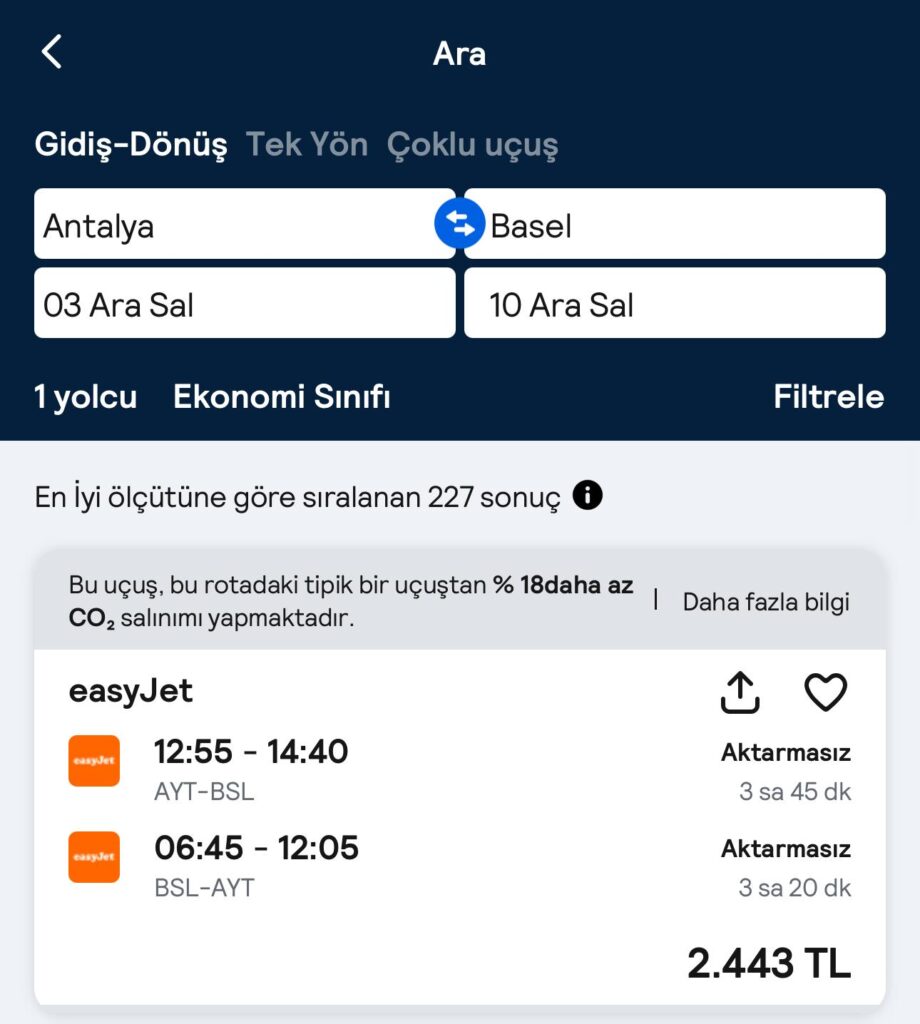The height and width of the screenshot is (1024, 920).
Task: Select the Gidiş-Dönüş trip type
Action: (131, 145)
